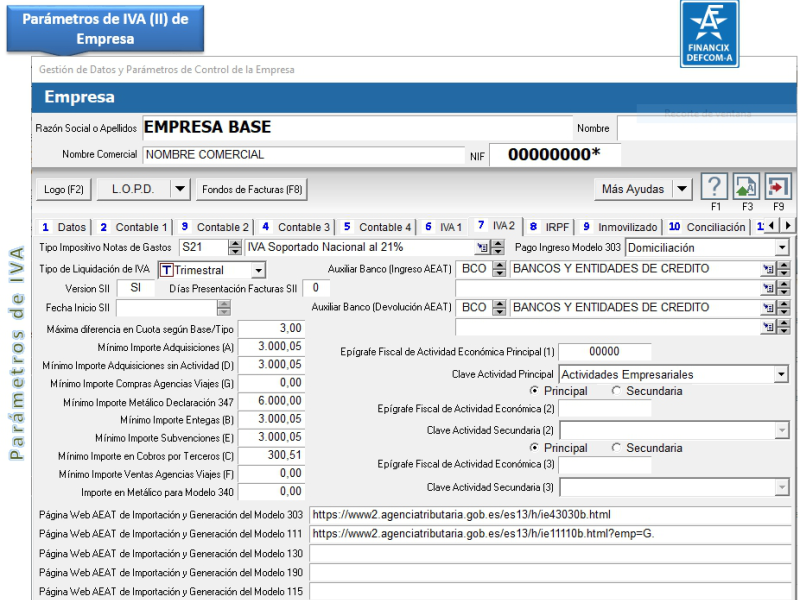The height and width of the screenshot is (600, 800).
Task: Open the Inmovilizado tab
Action: [620, 227]
